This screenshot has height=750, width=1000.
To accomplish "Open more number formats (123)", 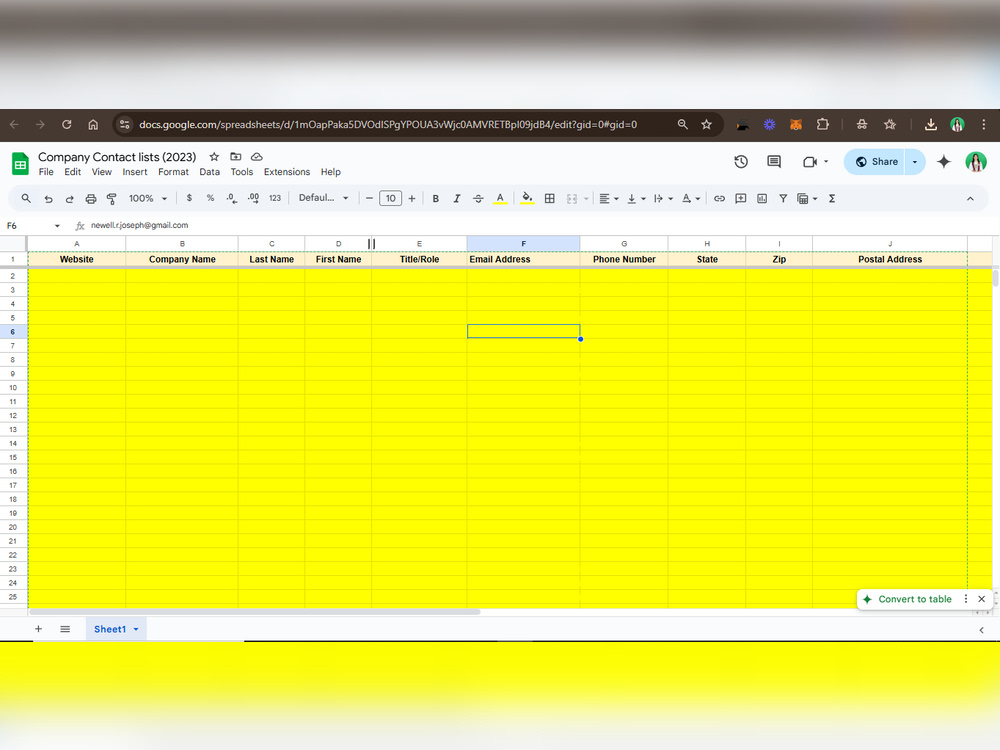I will click(x=275, y=198).
